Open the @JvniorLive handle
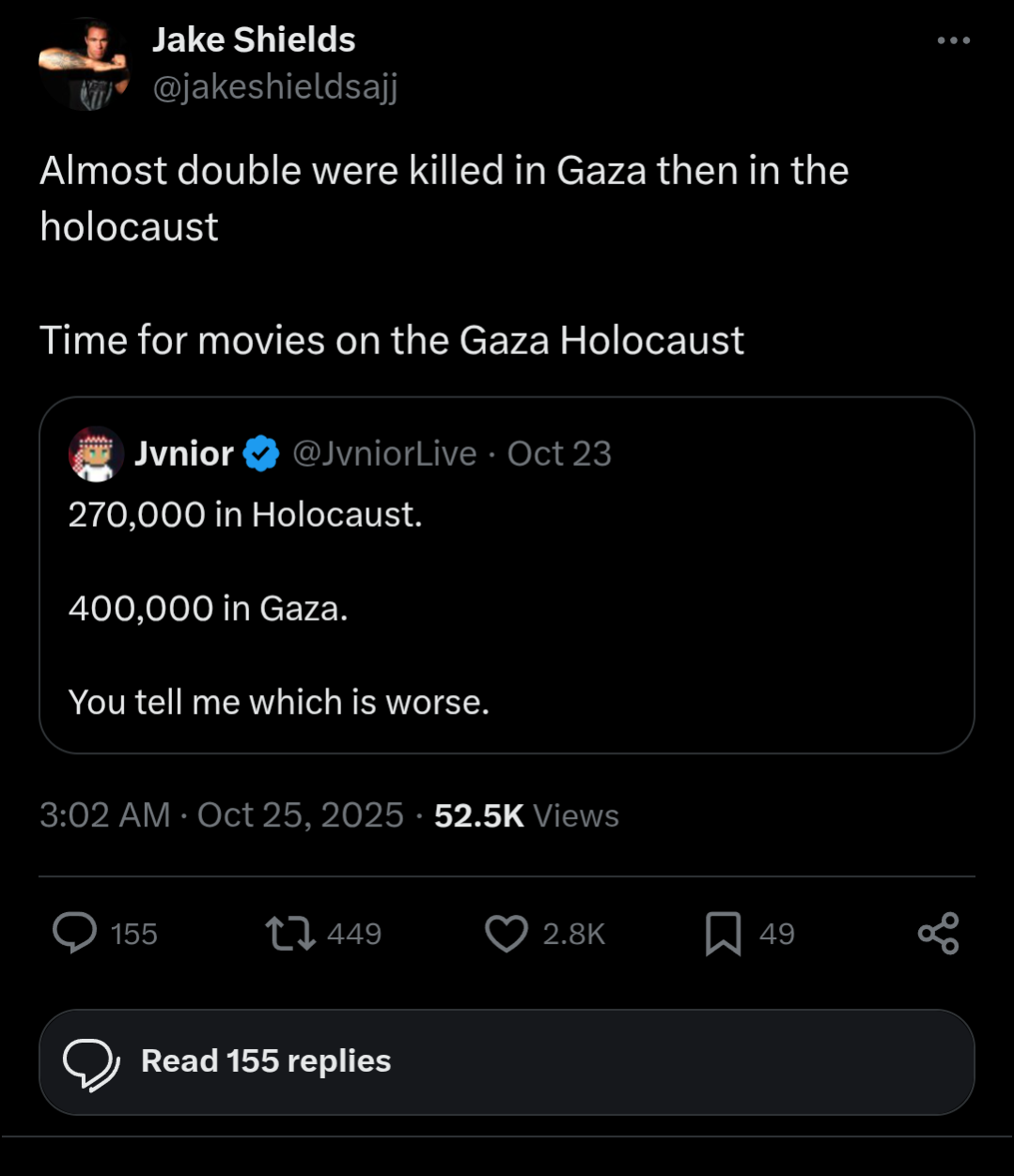This screenshot has width=1014, height=1176. pos(384,455)
